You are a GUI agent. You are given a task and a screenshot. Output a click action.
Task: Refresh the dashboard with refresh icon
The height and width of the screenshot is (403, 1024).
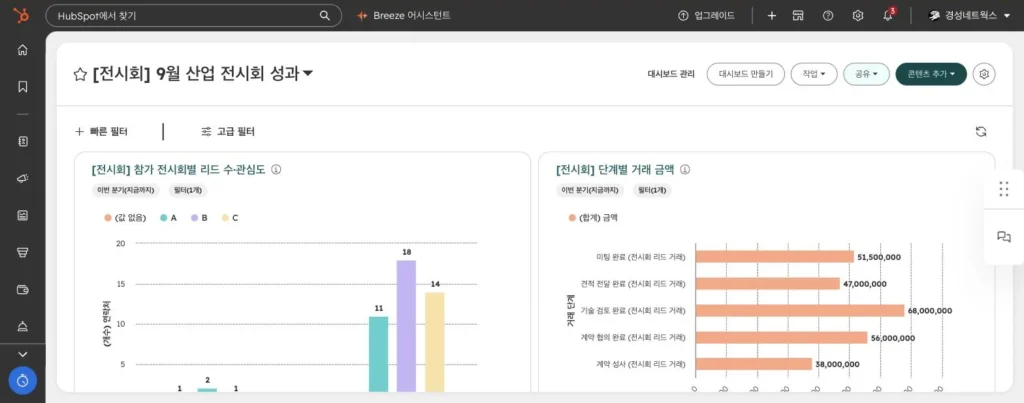coord(980,132)
